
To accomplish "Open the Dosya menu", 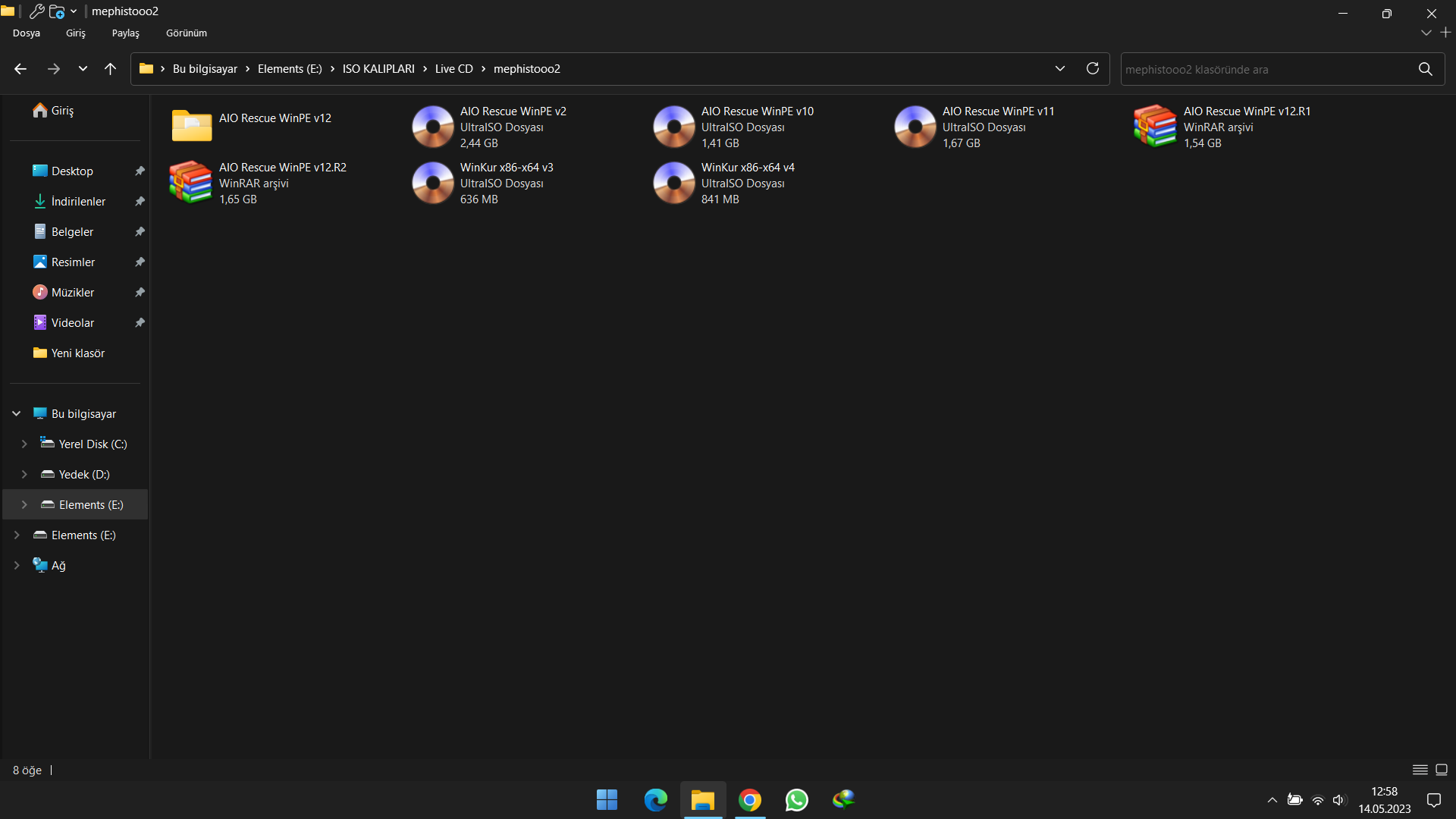I will 27,33.
